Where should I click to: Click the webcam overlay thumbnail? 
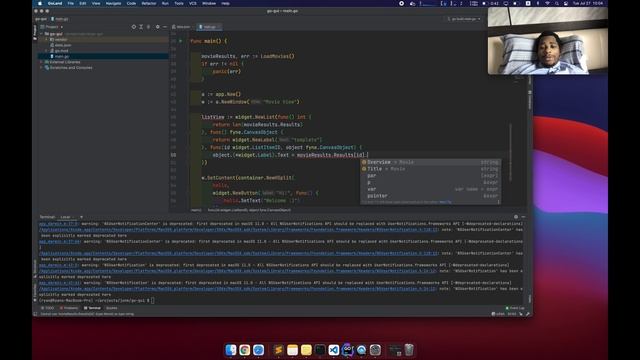(548, 40)
